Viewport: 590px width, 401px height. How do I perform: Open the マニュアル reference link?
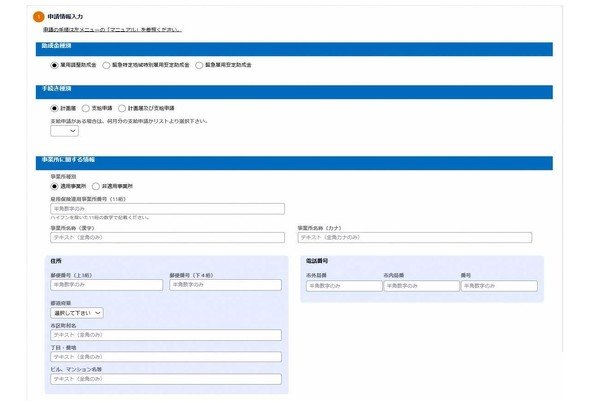pyautogui.click(x=112, y=30)
